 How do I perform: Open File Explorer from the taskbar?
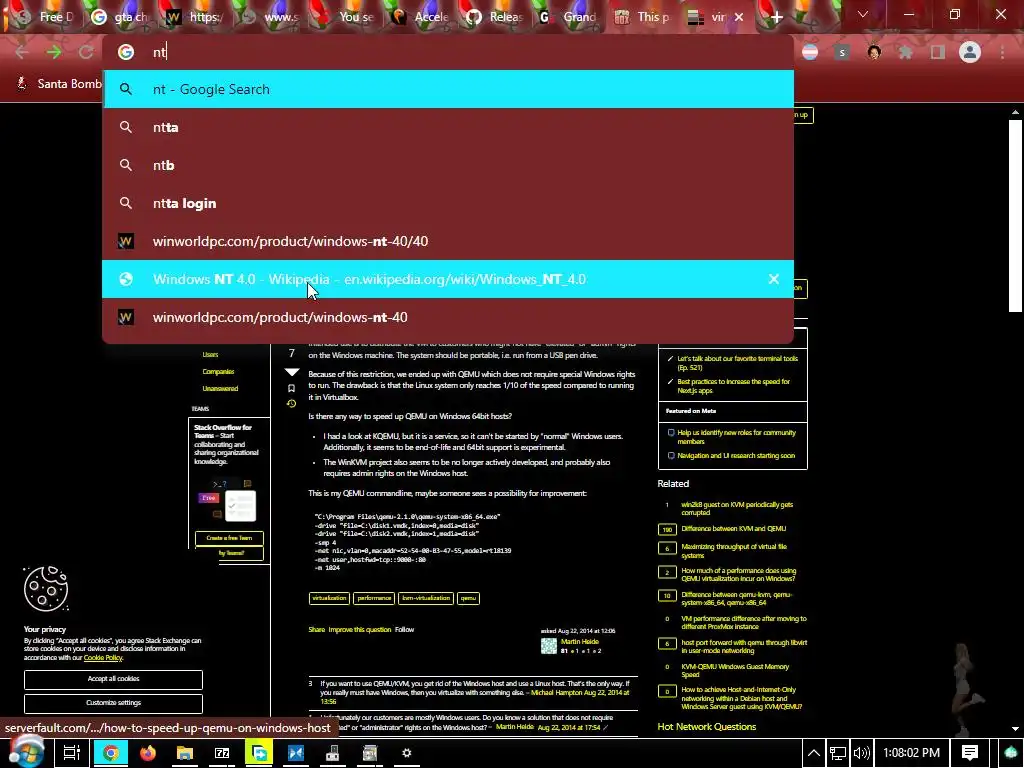[185, 753]
